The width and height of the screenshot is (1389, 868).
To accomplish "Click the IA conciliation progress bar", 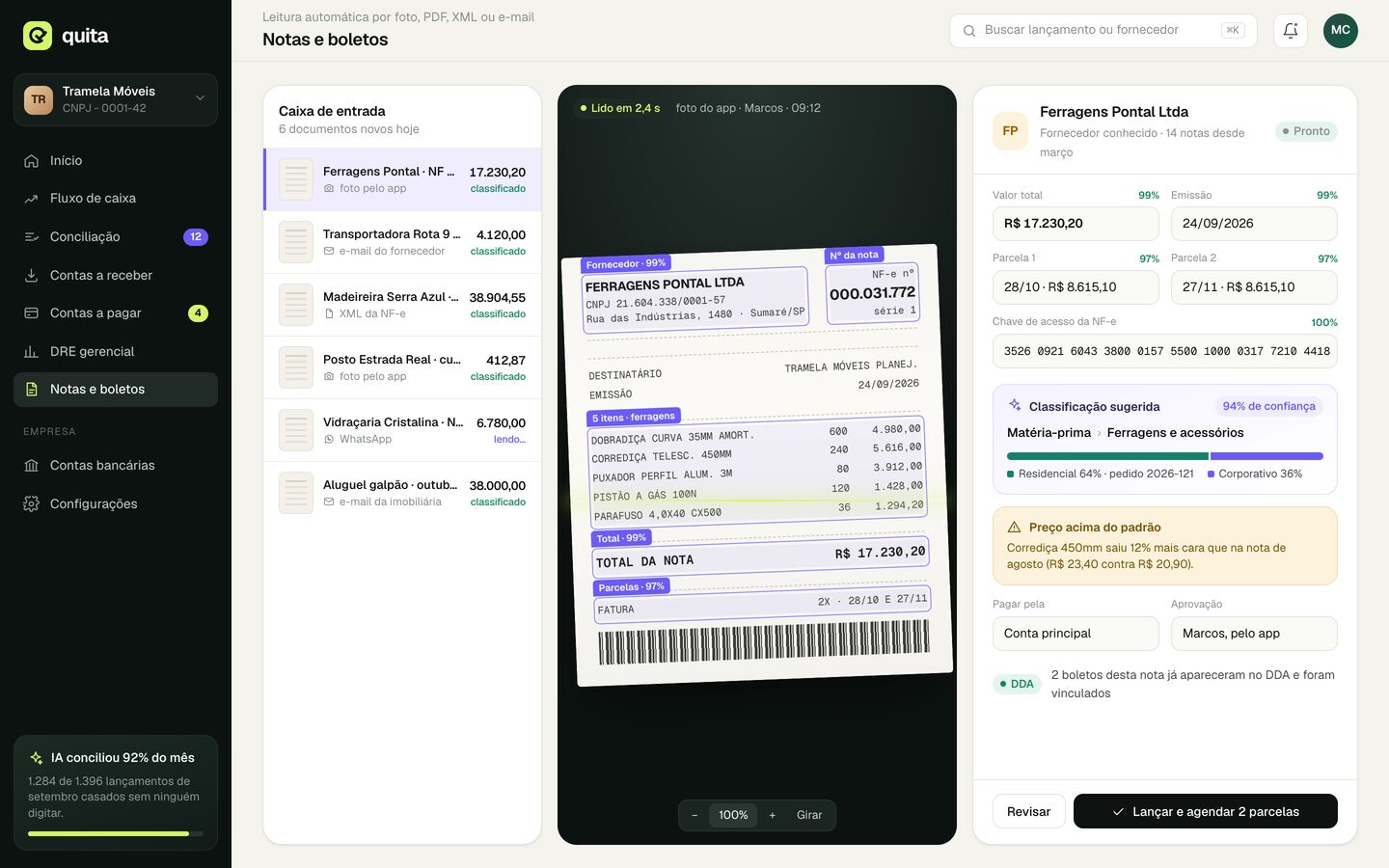I will (116, 834).
